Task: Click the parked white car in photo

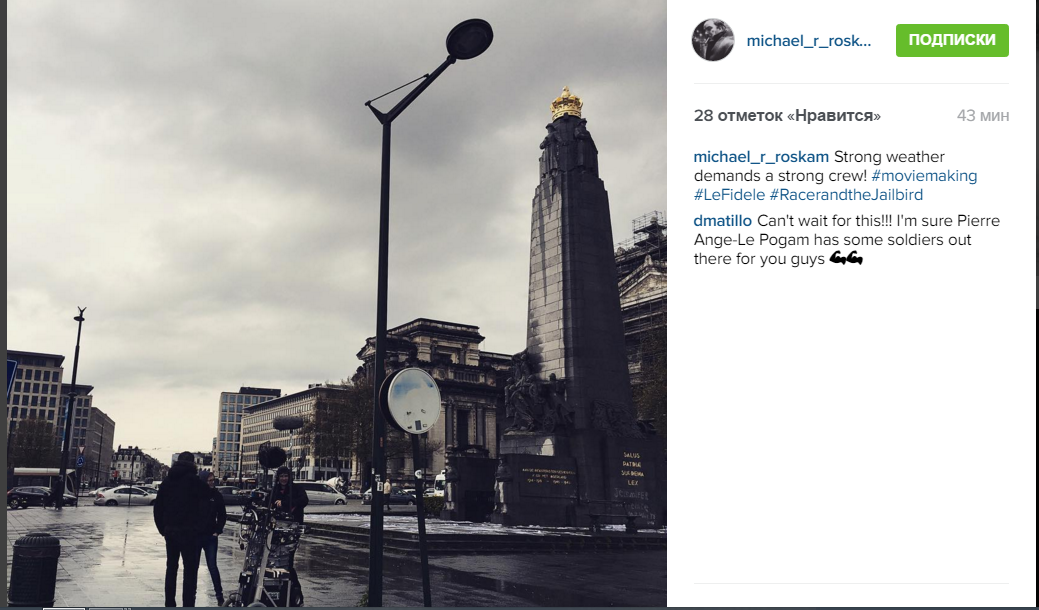Action: (125, 495)
